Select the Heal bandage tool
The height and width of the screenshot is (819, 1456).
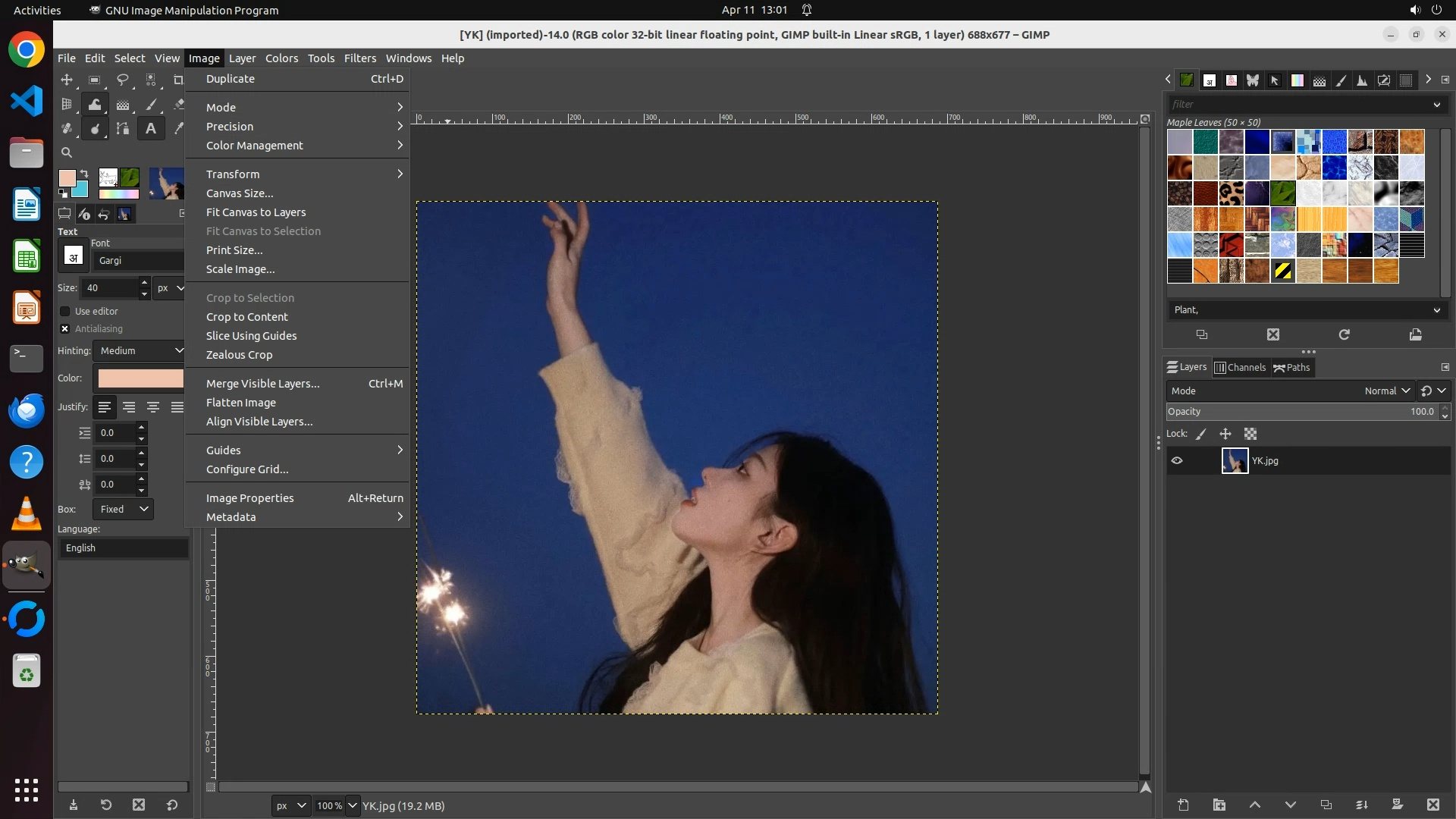tap(67, 129)
